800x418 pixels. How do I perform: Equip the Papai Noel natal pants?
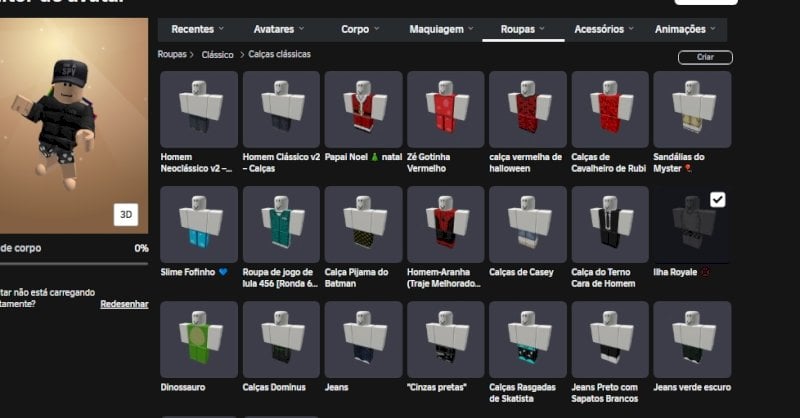point(363,110)
